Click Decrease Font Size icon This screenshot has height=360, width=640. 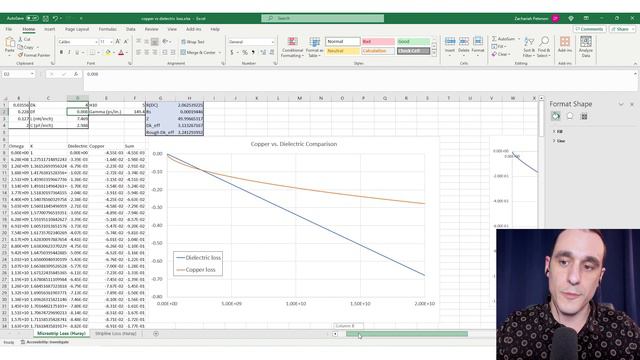[x=126, y=42]
